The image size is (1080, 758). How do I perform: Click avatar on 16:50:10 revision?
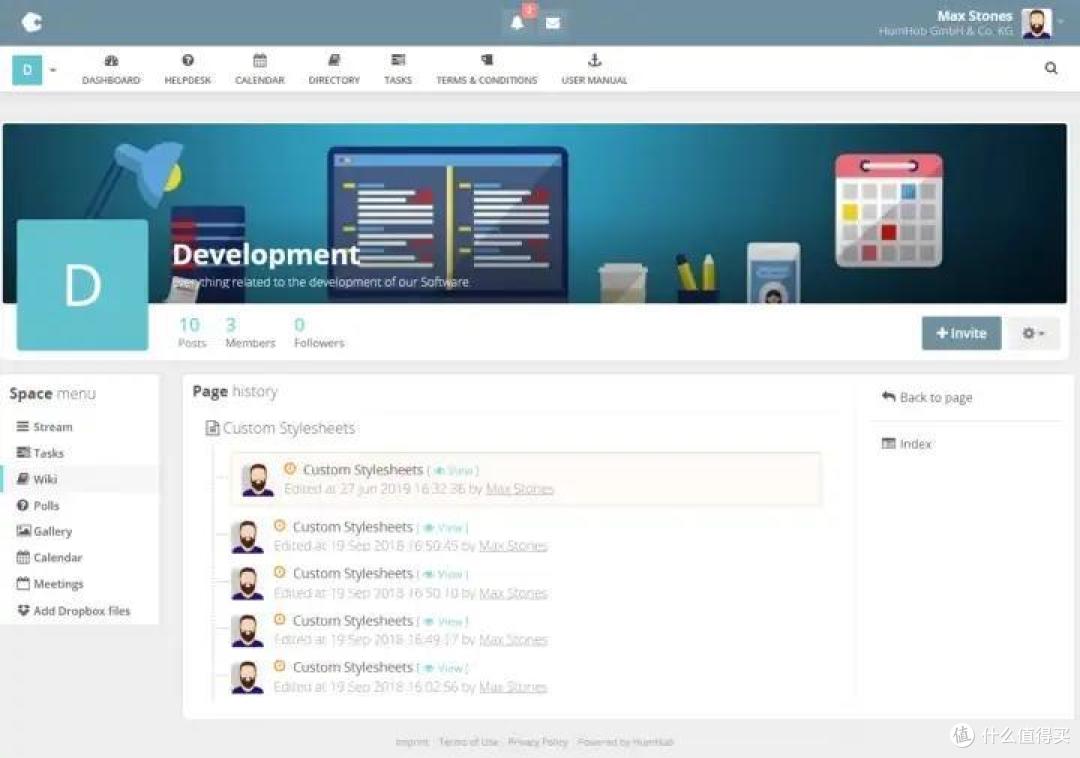247,583
